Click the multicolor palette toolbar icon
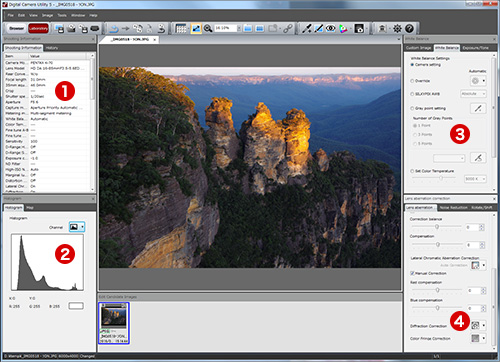500x363 pixels. pos(343,29)
